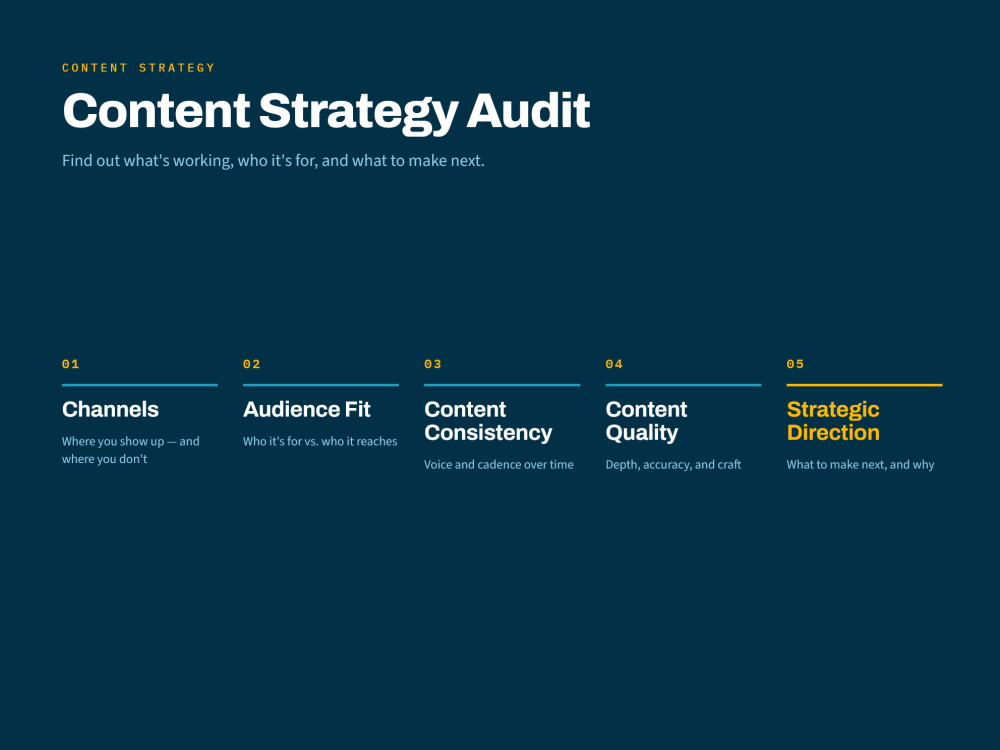Click the 'Audience Fit' heading
This screenshot has width=1000, height=750.
tap(307, 409)
